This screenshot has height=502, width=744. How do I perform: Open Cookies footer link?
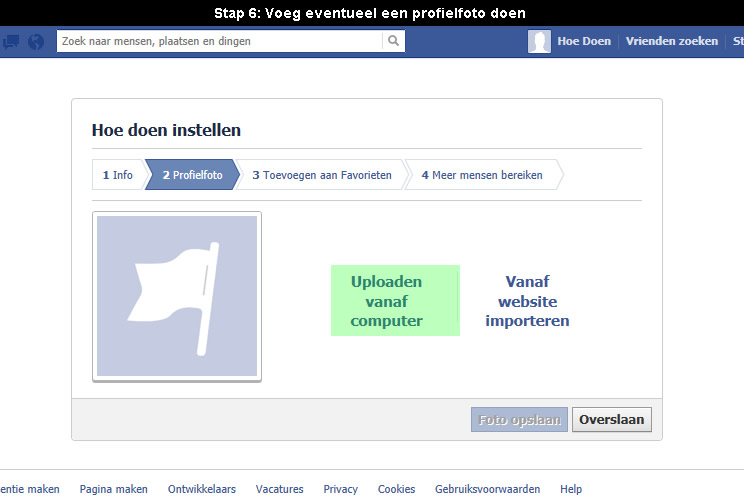tap(396, 489)
